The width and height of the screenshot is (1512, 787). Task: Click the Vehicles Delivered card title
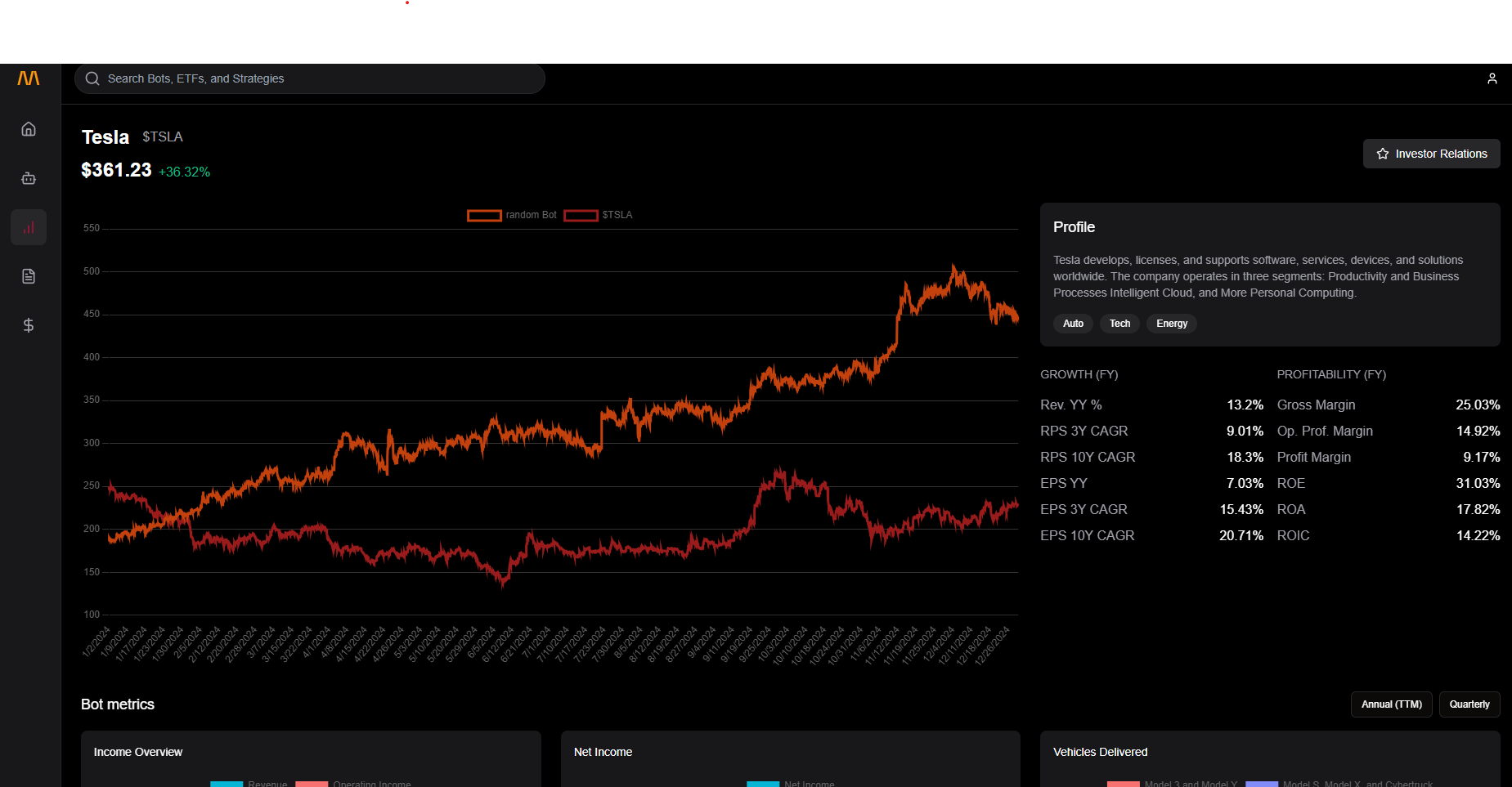(1101, 752)
